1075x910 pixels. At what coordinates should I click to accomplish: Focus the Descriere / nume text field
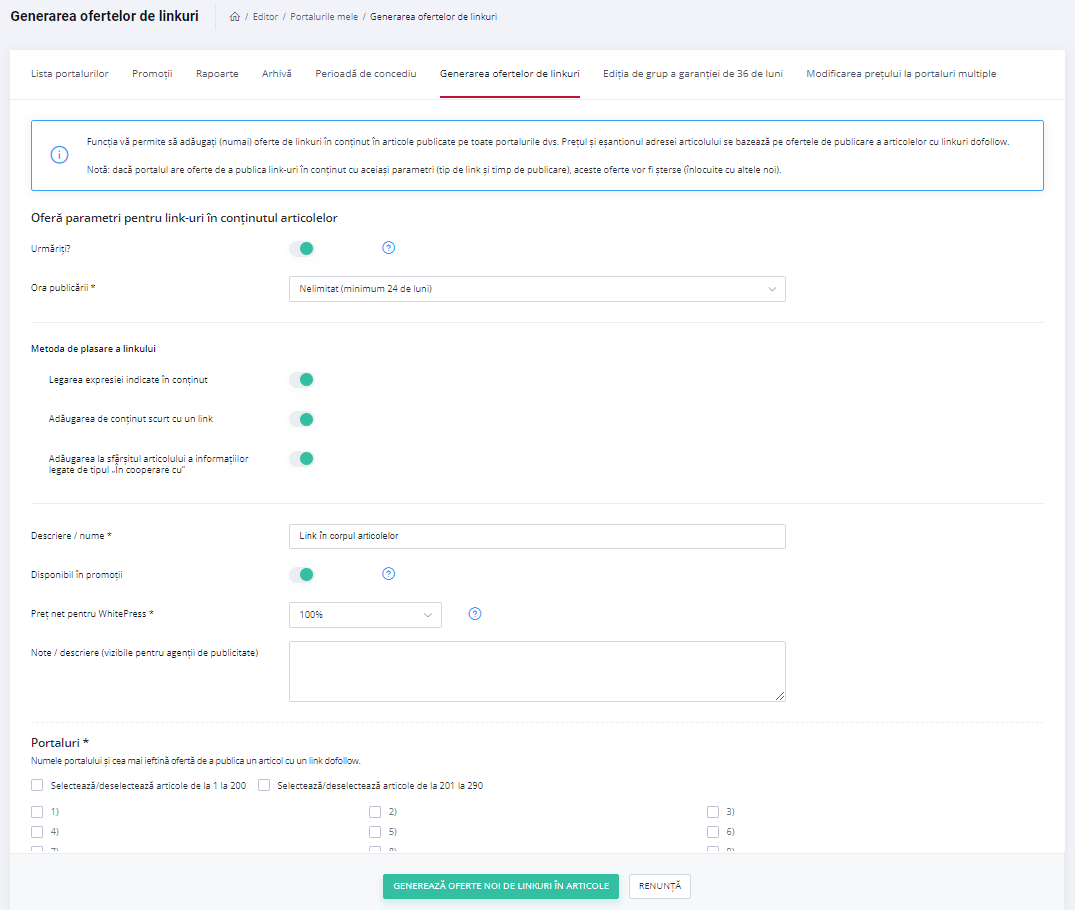click(537, 536)
